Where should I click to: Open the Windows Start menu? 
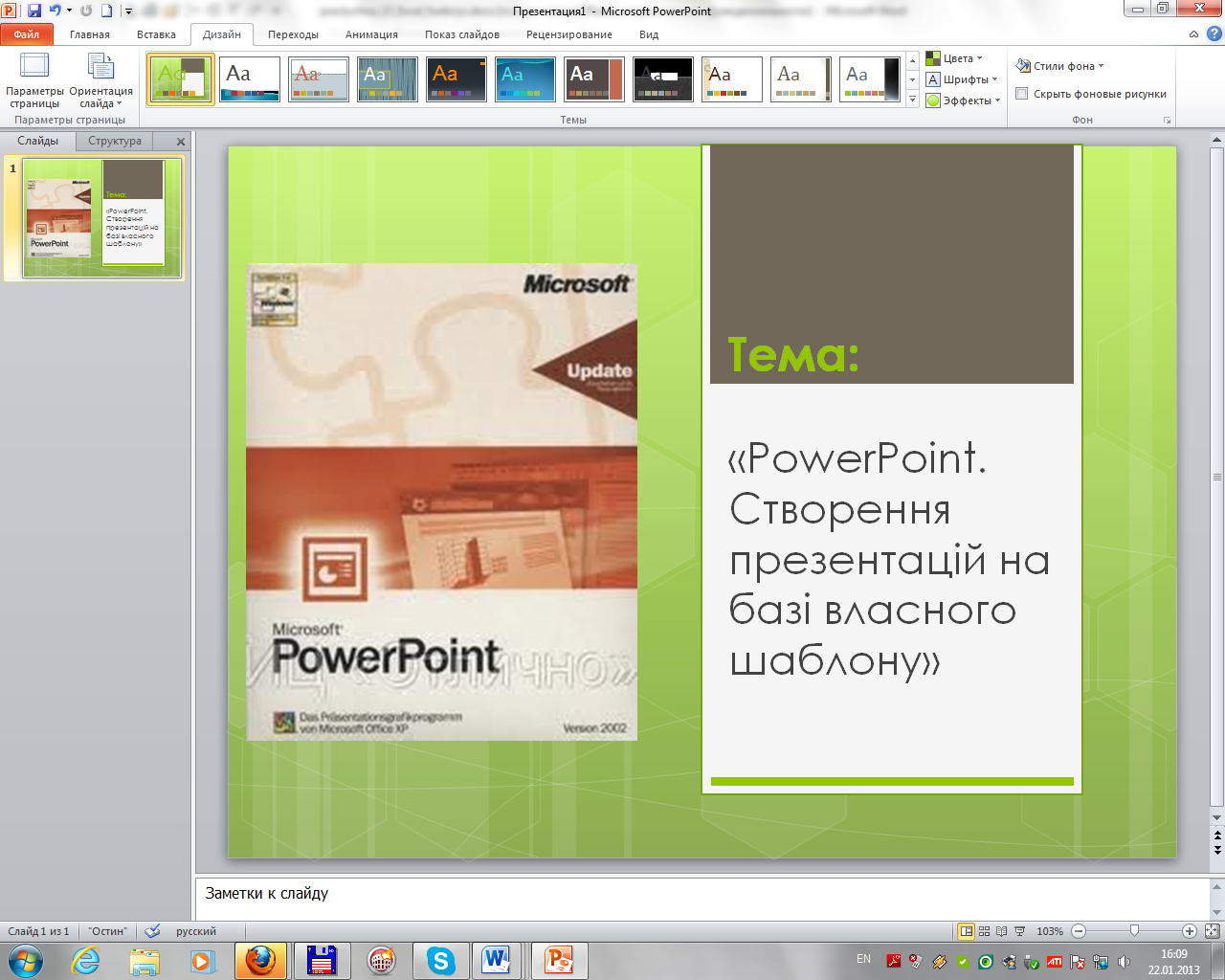click(x=25, y=960)
